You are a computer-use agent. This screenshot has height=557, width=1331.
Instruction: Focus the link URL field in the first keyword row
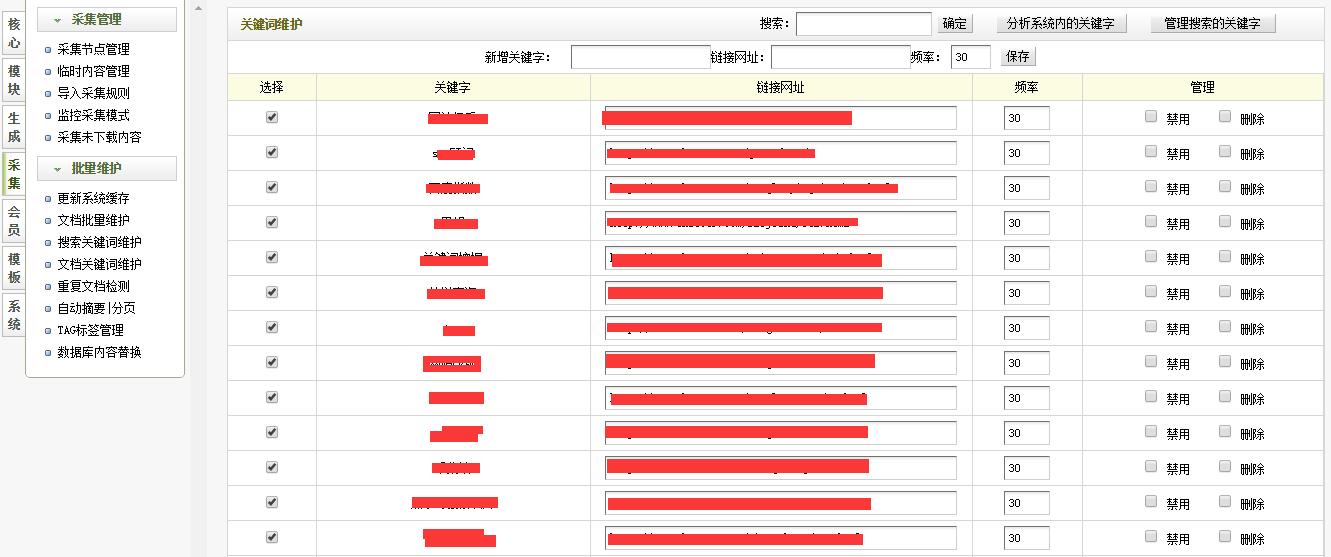tap(781, 118)
